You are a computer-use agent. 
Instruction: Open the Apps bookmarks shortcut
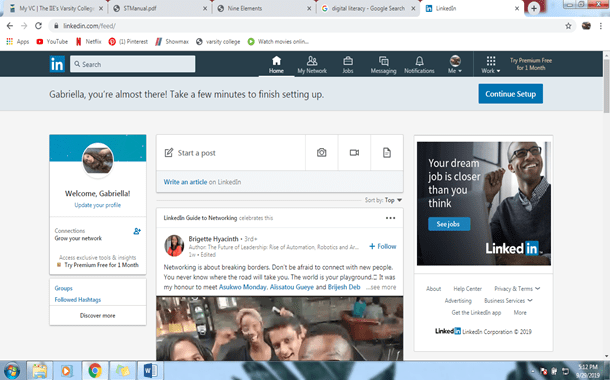coord(18,42)
